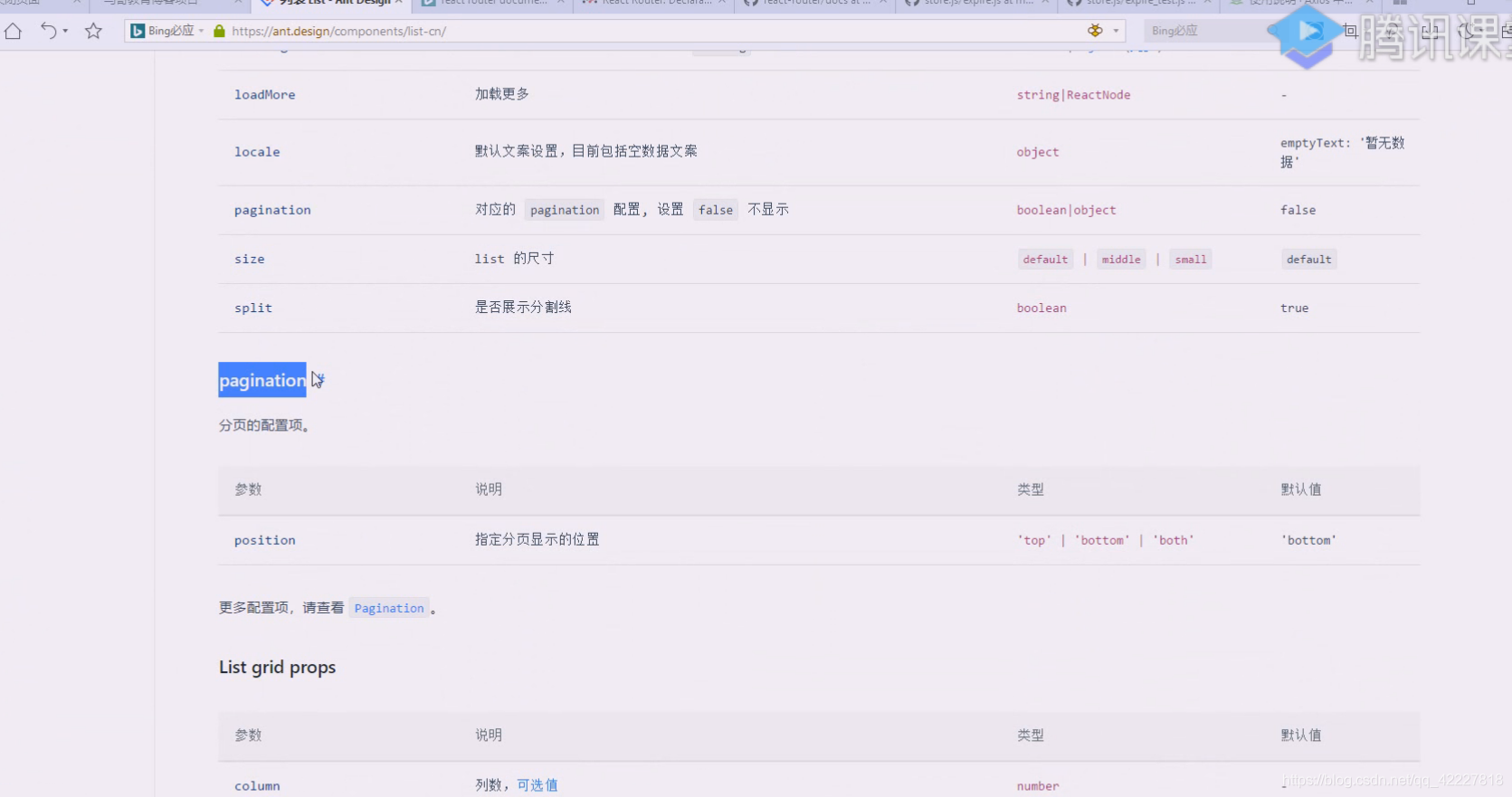Viewport: 1512px width, 797px height.
Task: Open the Pagination component link
Action: click(389, 609)
